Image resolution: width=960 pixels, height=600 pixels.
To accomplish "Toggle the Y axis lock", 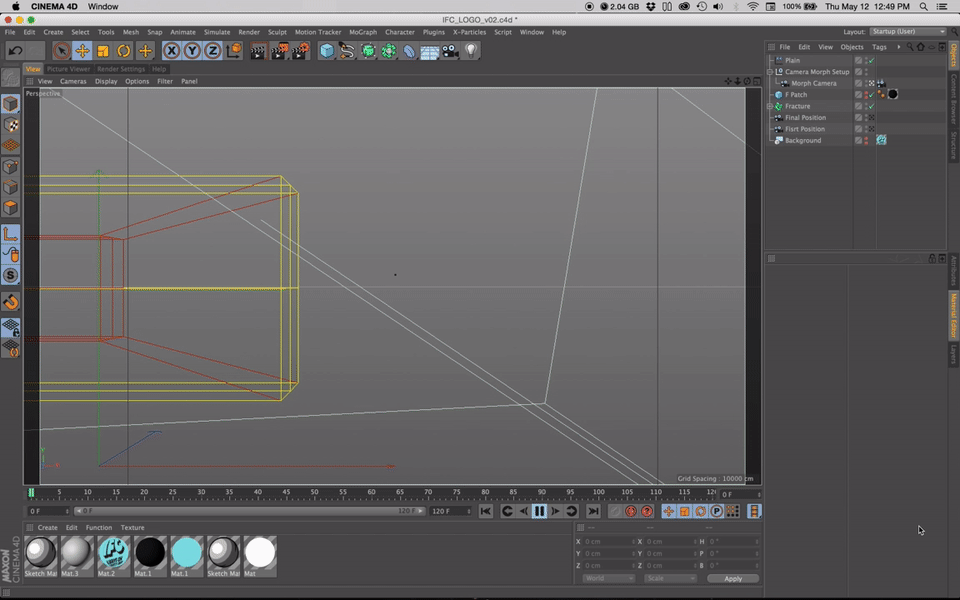I will tap(192, 51).
